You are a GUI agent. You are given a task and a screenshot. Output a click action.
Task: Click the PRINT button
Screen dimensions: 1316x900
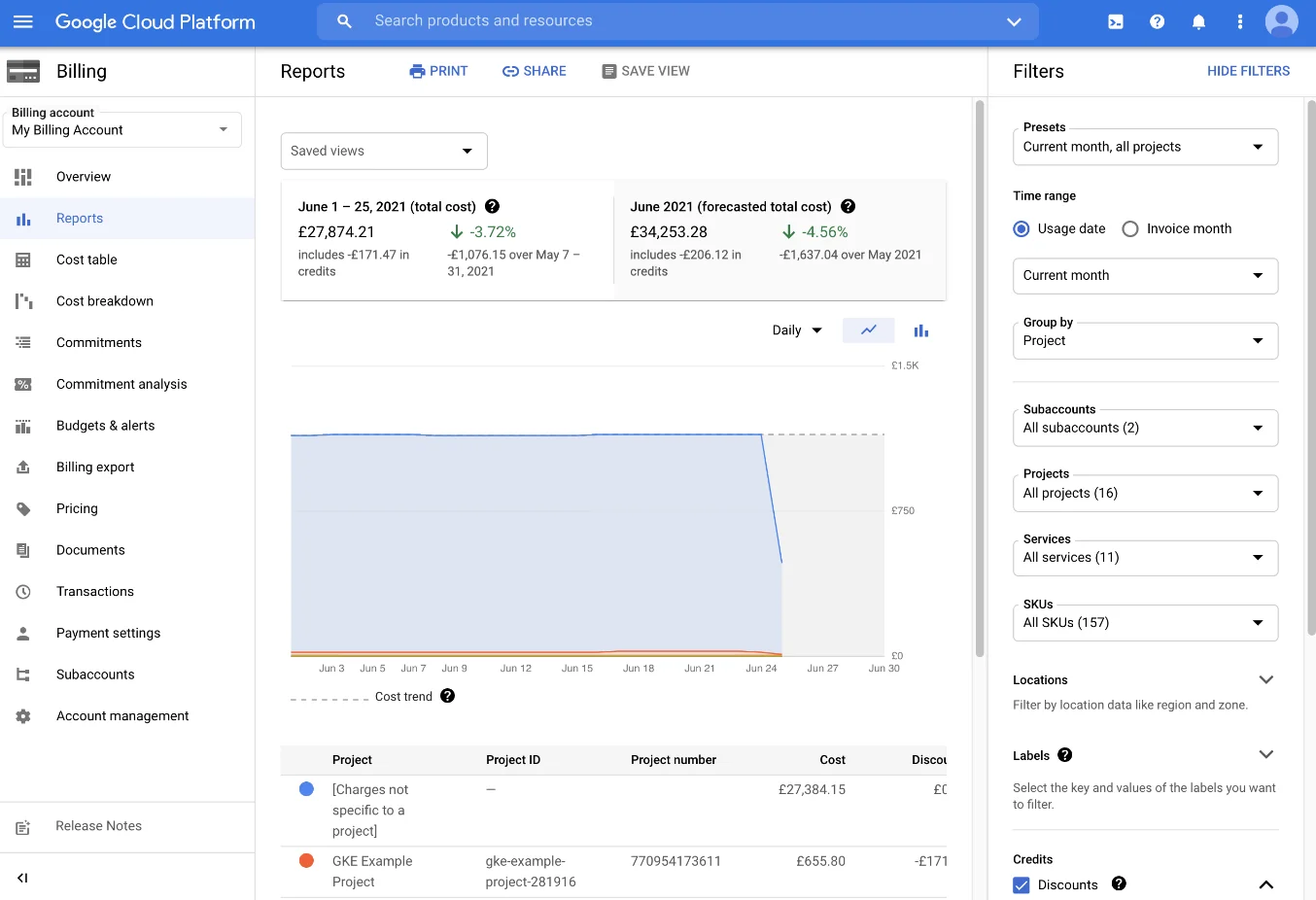tap(438, 71)
